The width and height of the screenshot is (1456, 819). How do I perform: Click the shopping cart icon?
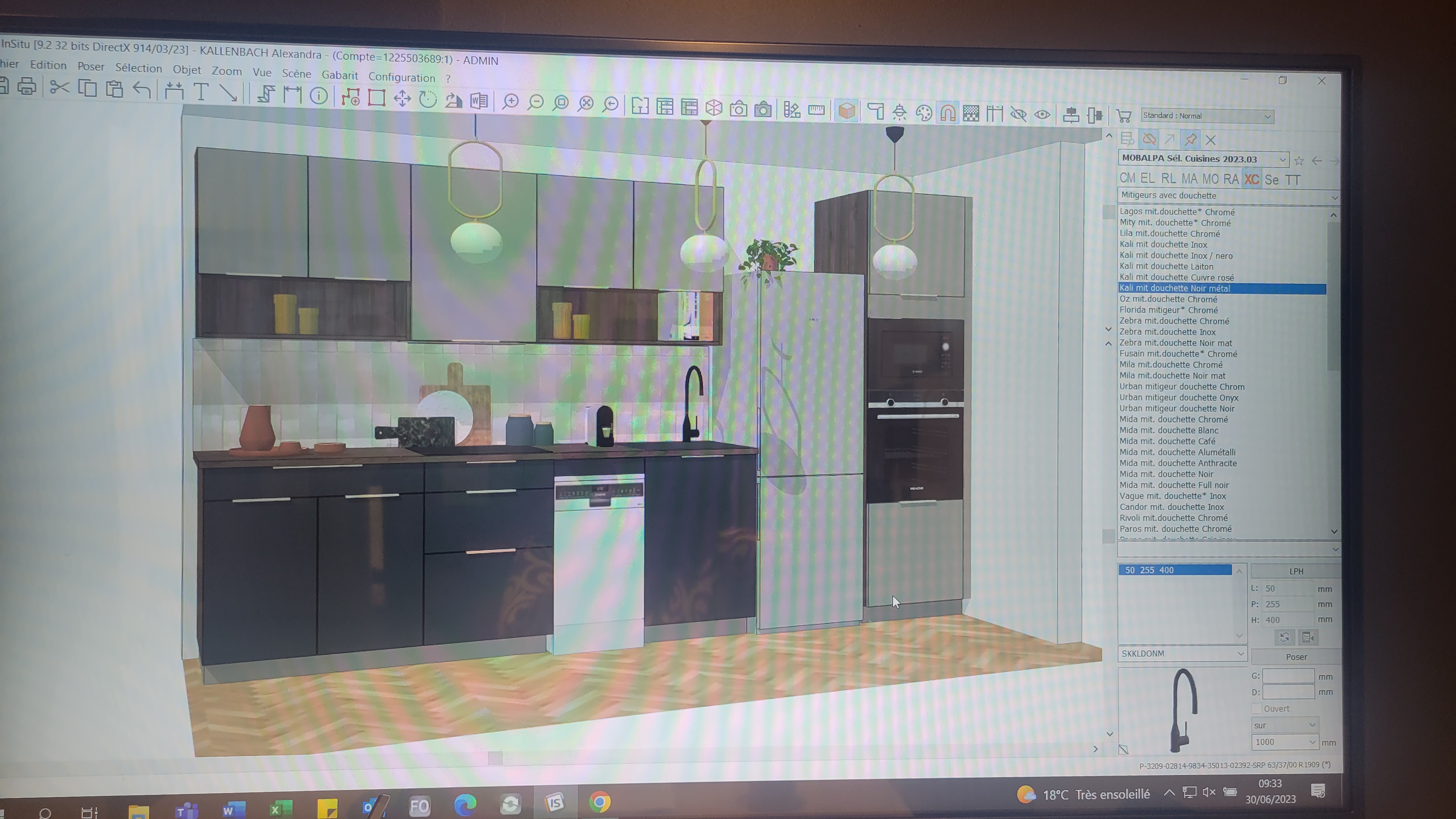(1124, 116)
